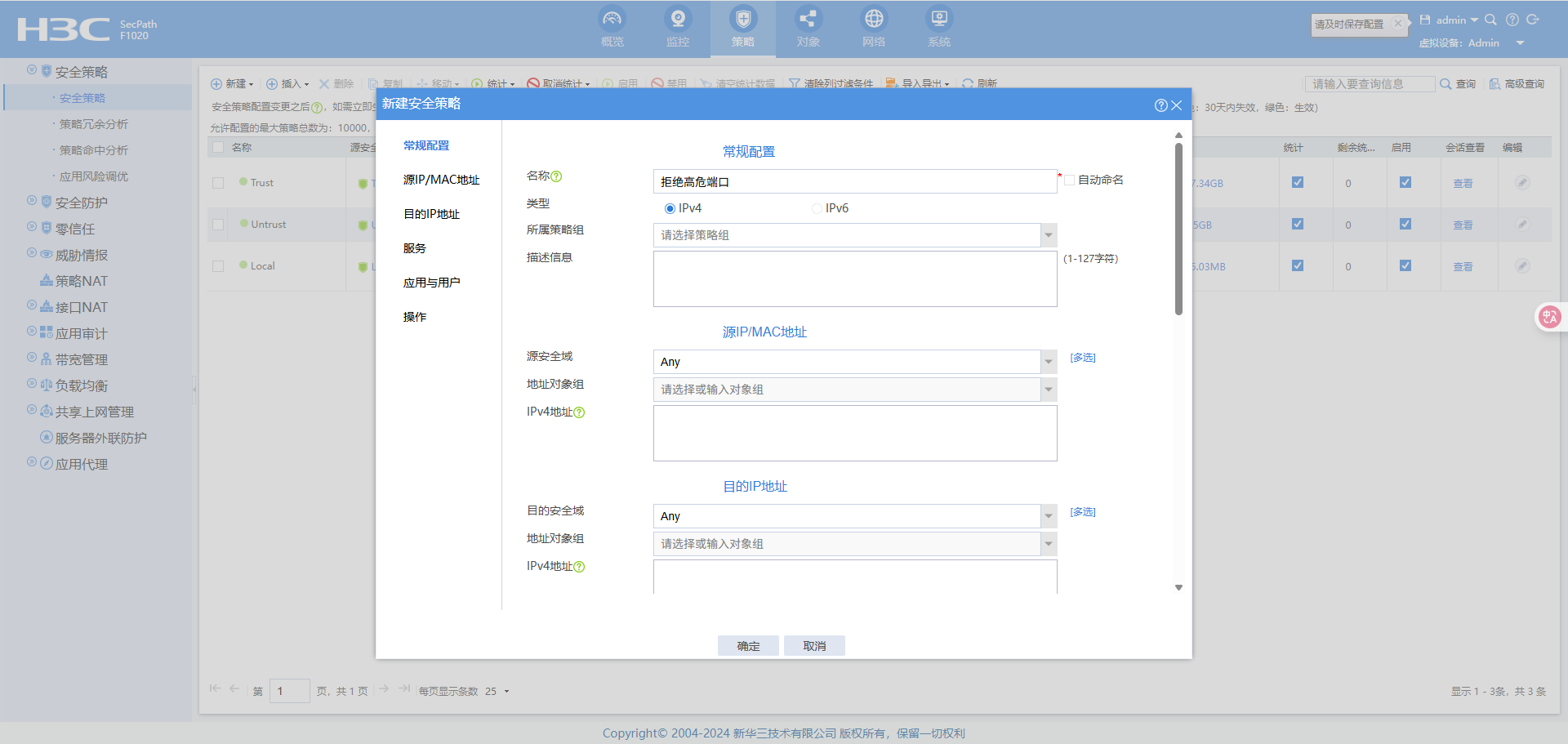Jump to the 服务 section in the dialog
Image resolution: width=1568 pixels, height=744 pixels.
coord(414,249)
